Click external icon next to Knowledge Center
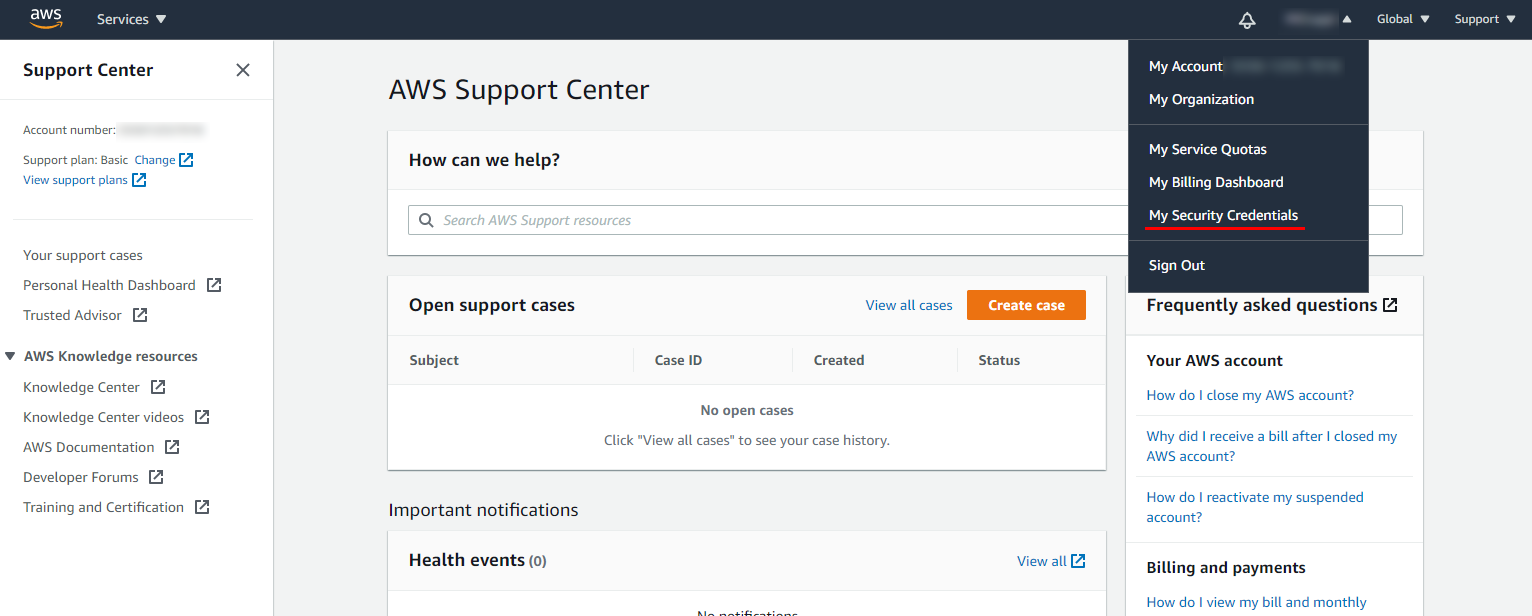Viewport: 1532px width, 616px height. [x=158, y=387]
